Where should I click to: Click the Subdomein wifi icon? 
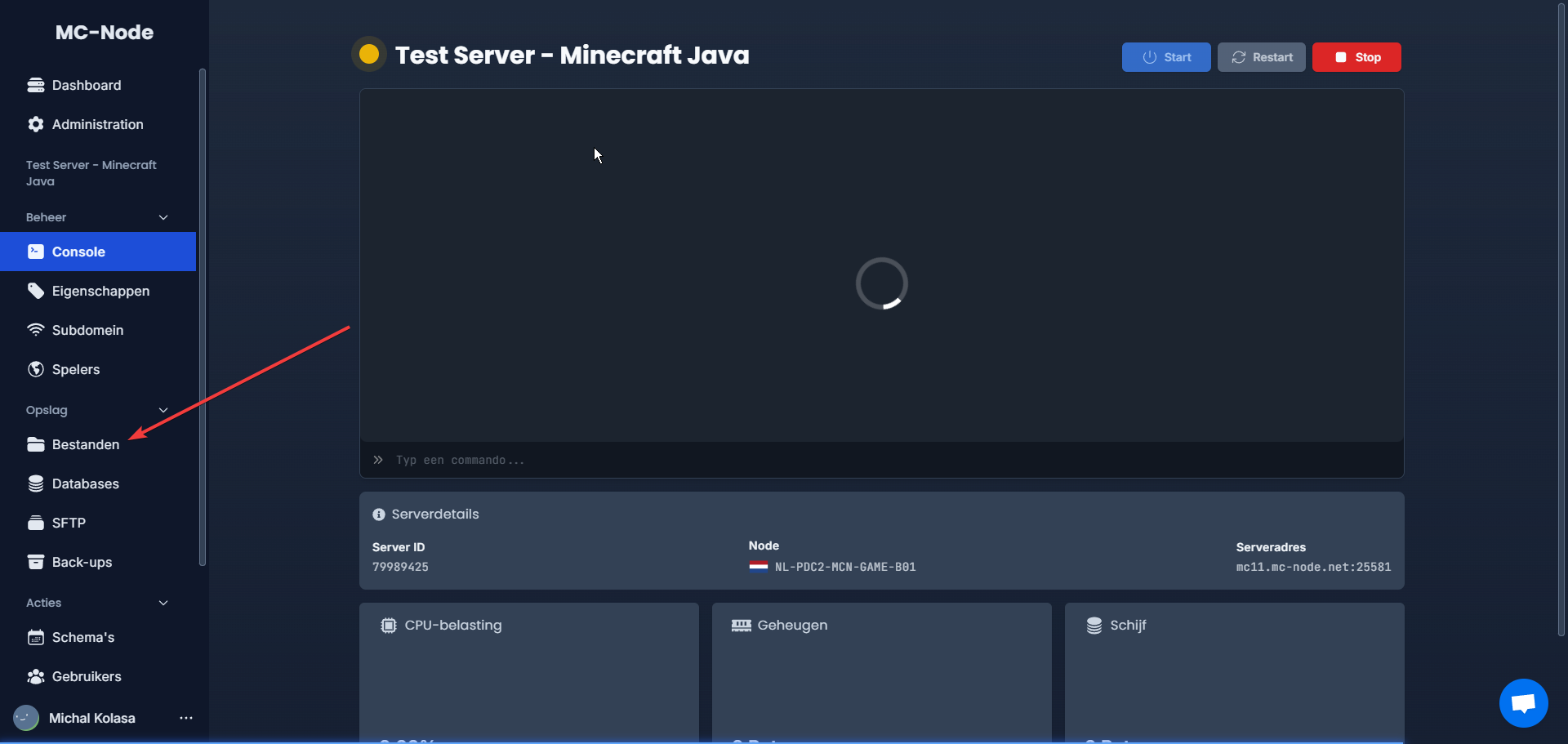pyautogui.click(x=35, y=330)
